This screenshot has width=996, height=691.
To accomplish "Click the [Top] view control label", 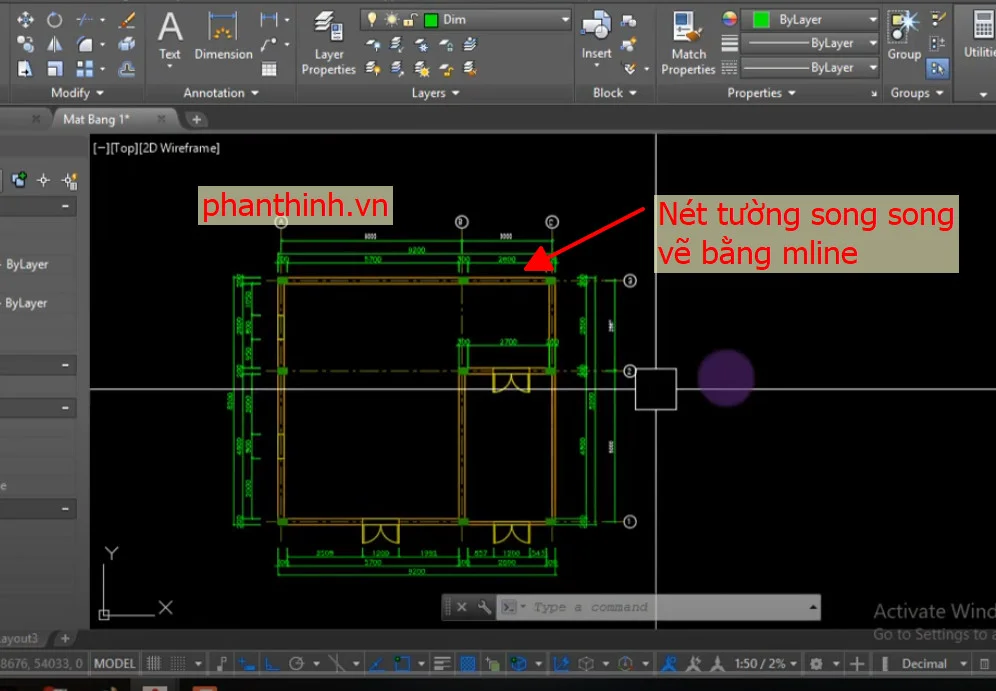I will click(124, 148).
